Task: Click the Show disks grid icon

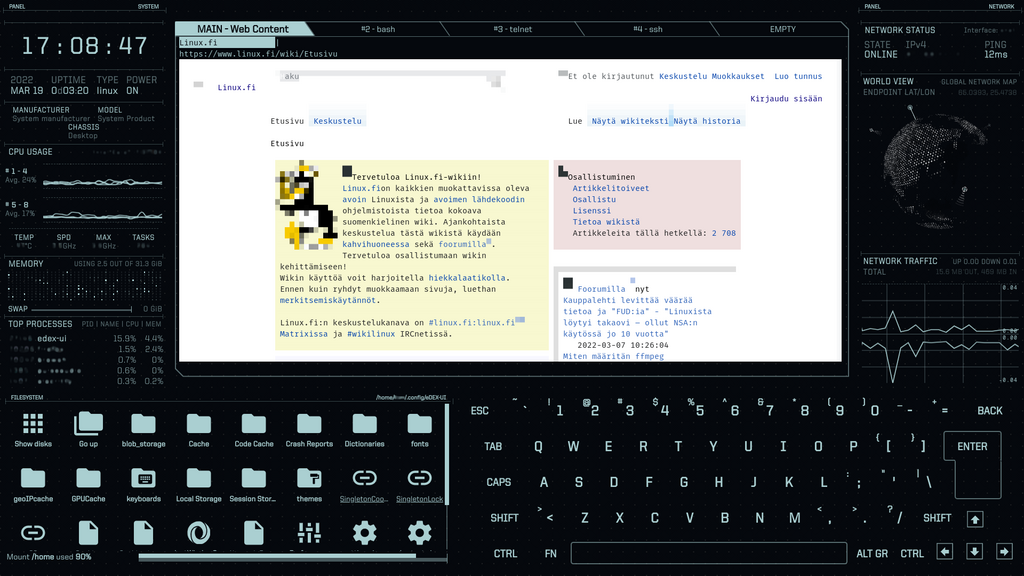Action: click(x=33, y=424)
